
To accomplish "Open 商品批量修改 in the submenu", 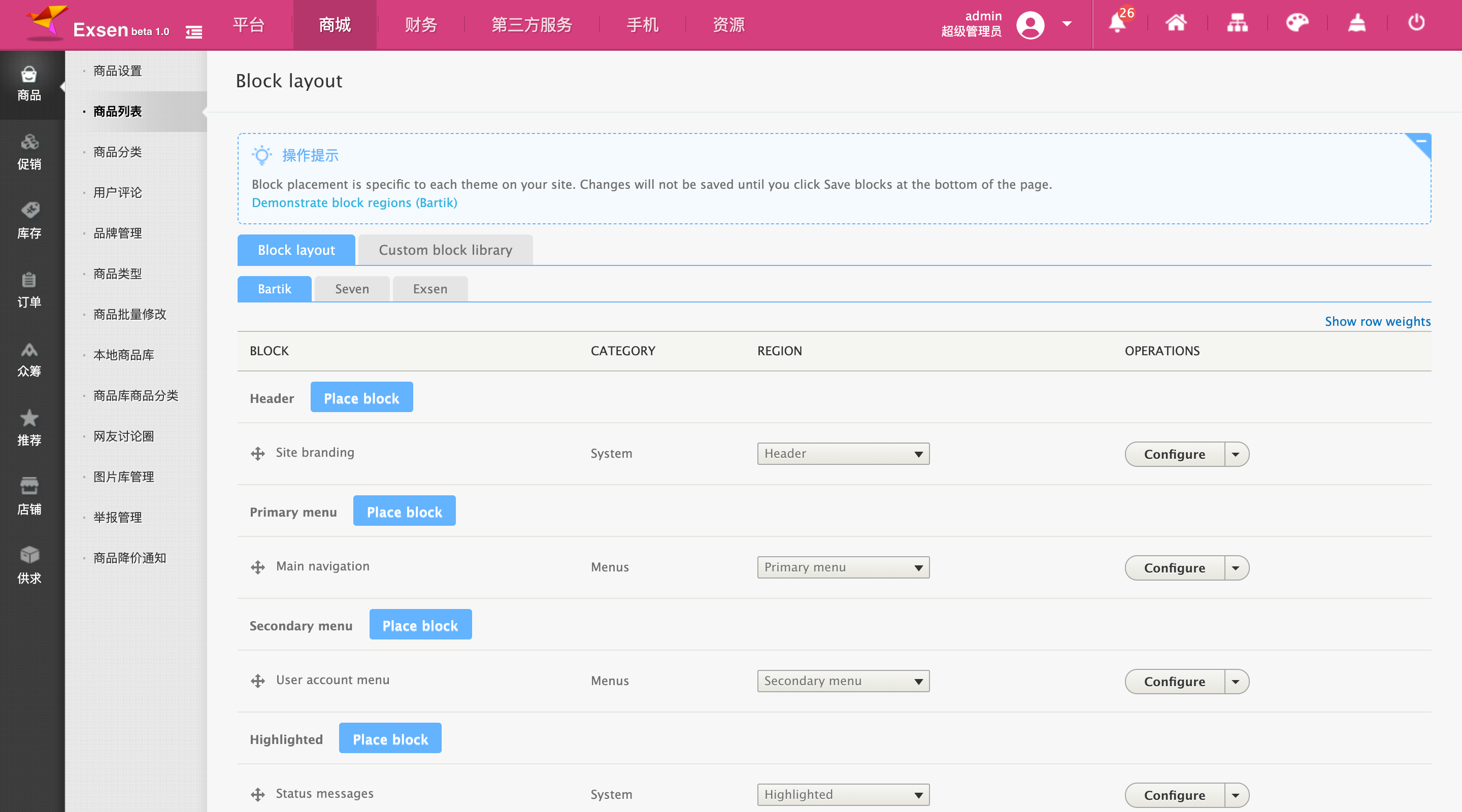I will pos(129,314).
